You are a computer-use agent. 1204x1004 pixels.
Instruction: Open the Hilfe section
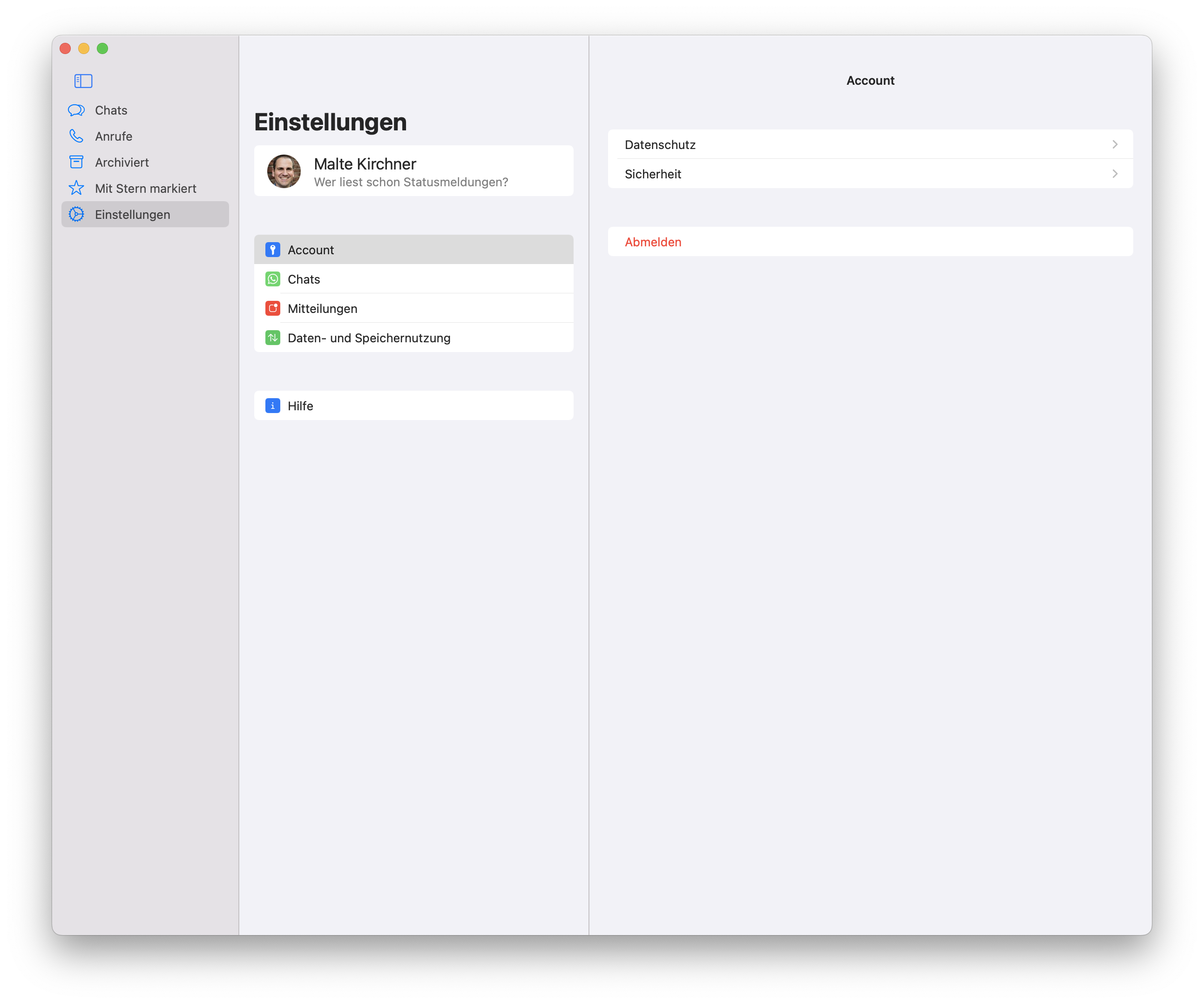[x=300, y=406]
